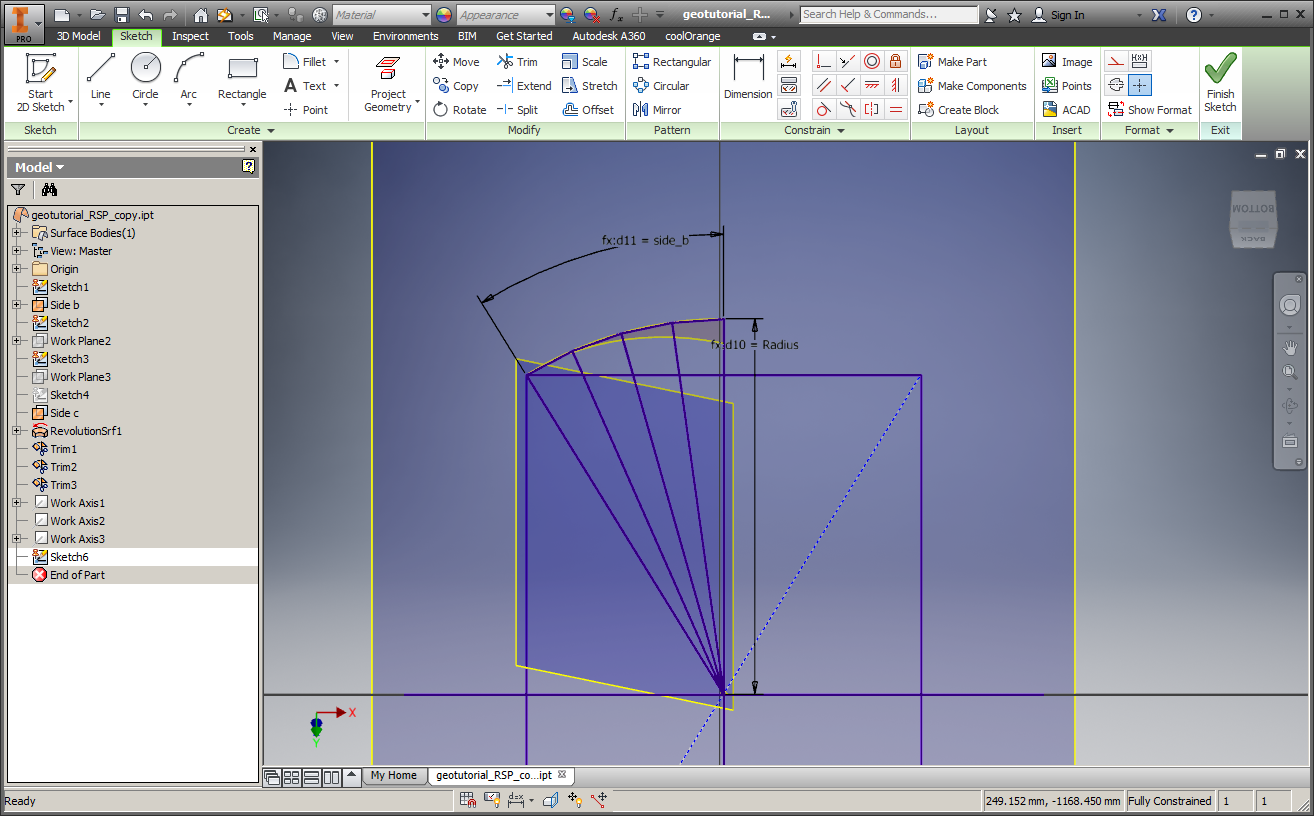1314x816 pixels.
Task: Click the Mirror button
Action: [x=657, y=109]
